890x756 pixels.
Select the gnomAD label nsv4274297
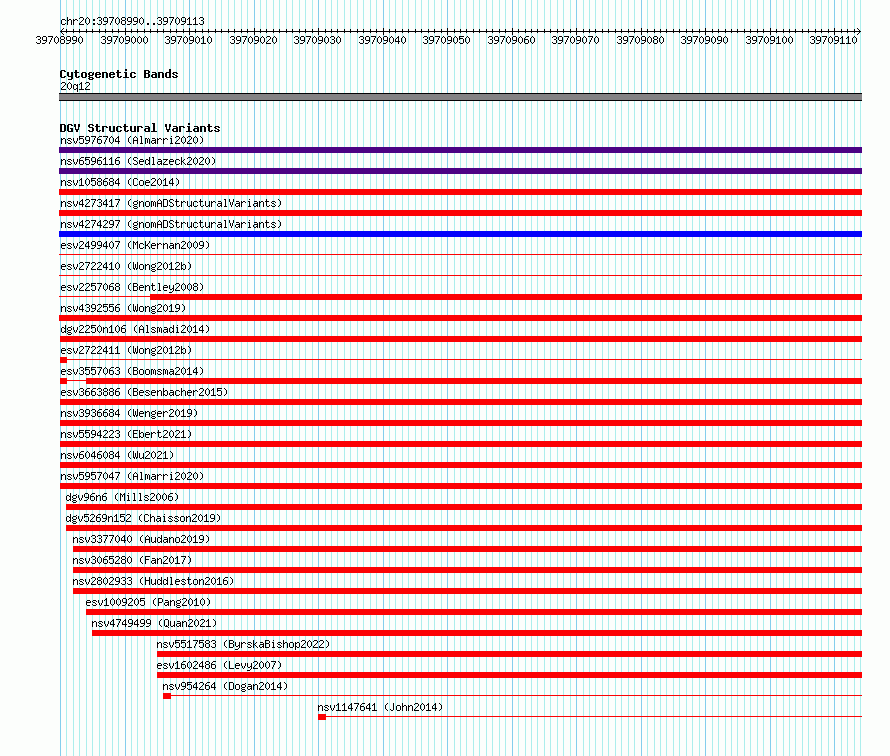[171, 224]
